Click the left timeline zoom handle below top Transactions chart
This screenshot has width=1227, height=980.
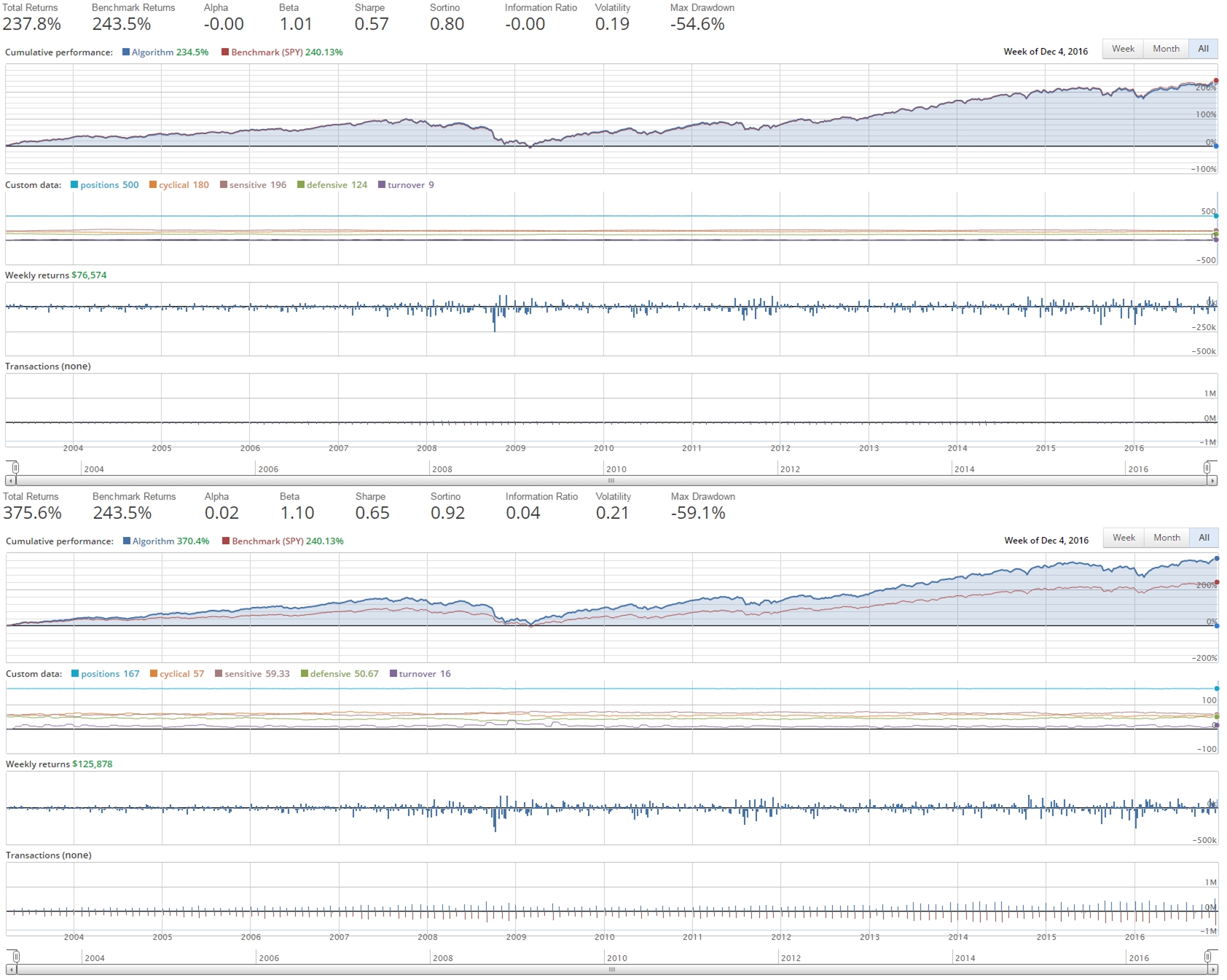[15, 469]
